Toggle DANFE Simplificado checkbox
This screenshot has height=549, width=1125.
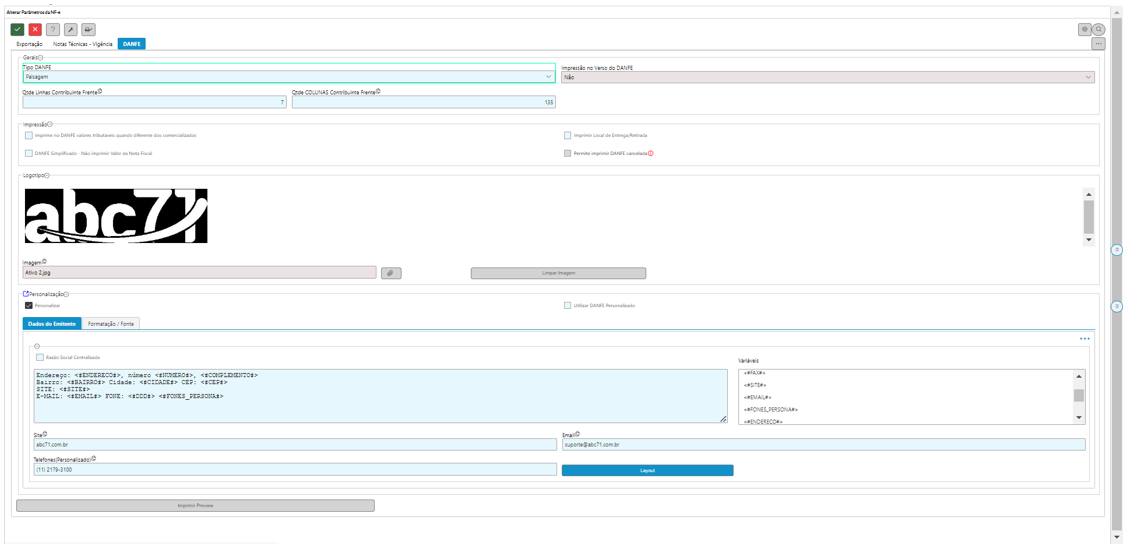(29, 153)
